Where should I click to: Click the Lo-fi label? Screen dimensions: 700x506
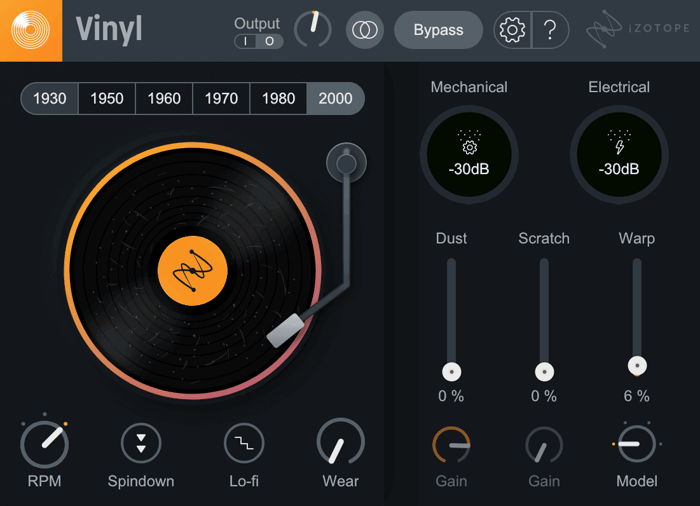click(244, 481)
